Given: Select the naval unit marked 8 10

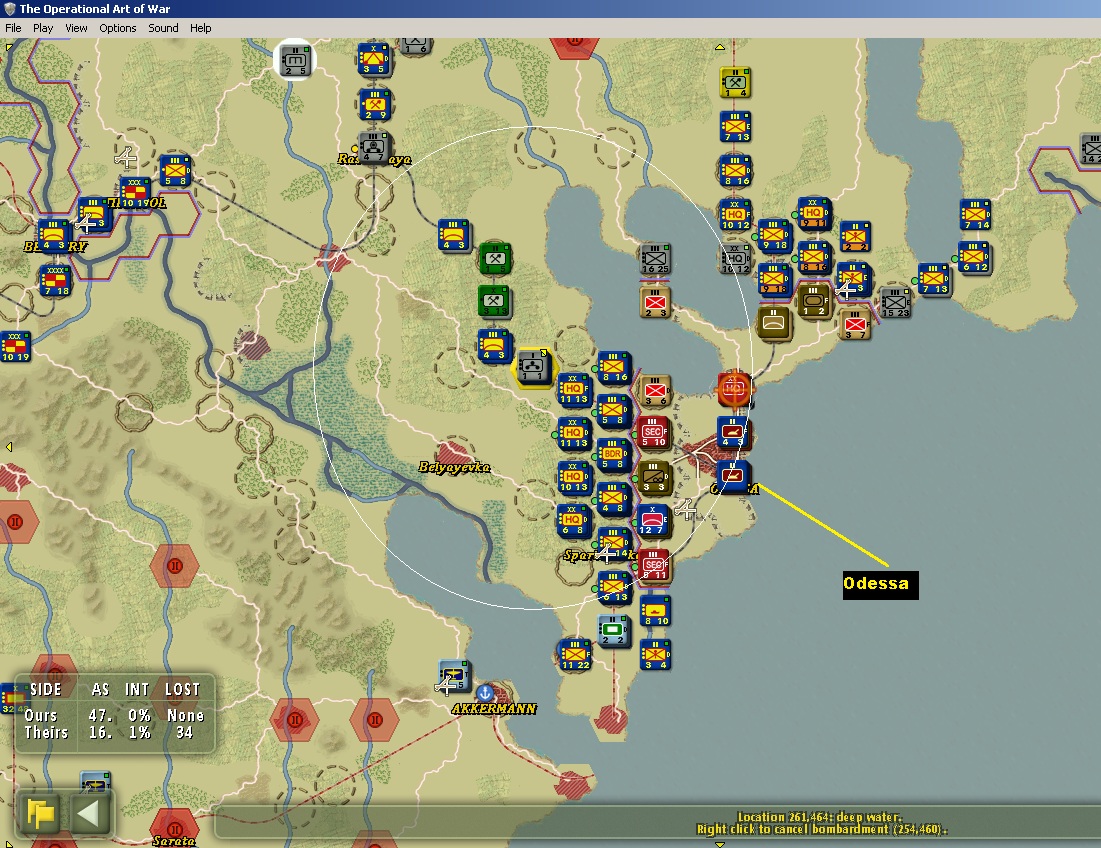Looking at the screenshot, I should (x=655, y=611).
